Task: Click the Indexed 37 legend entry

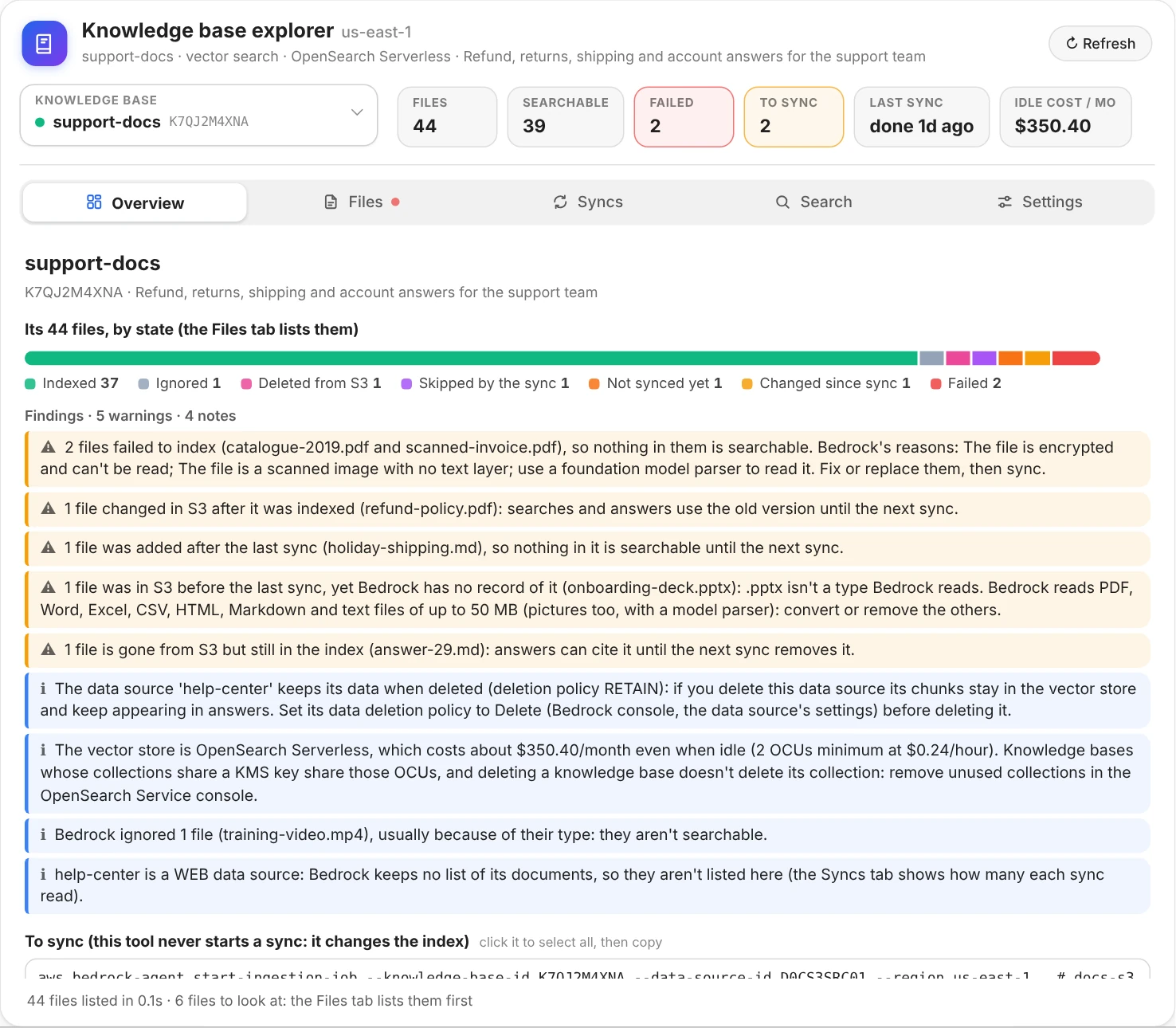Action: [x=72, y=383]
